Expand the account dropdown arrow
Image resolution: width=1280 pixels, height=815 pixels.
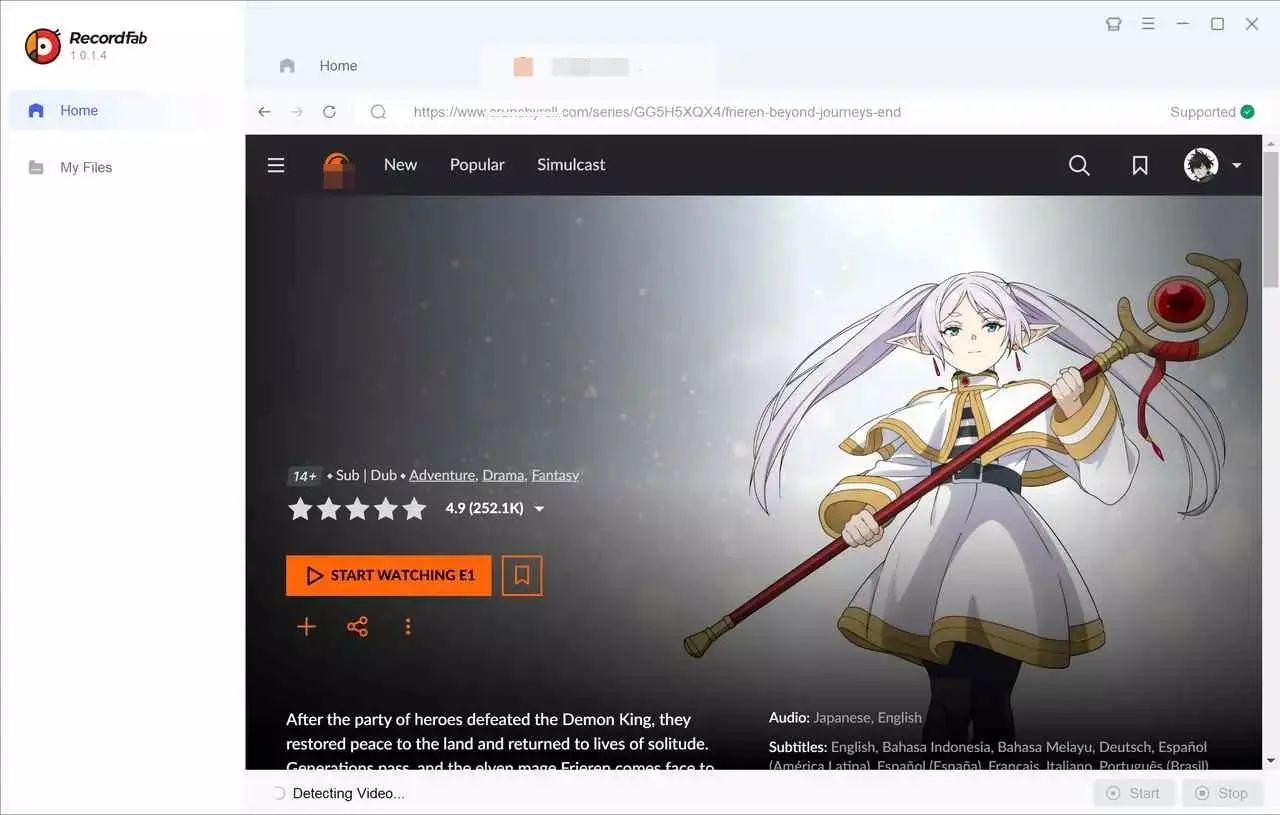tap(1237, 166)
